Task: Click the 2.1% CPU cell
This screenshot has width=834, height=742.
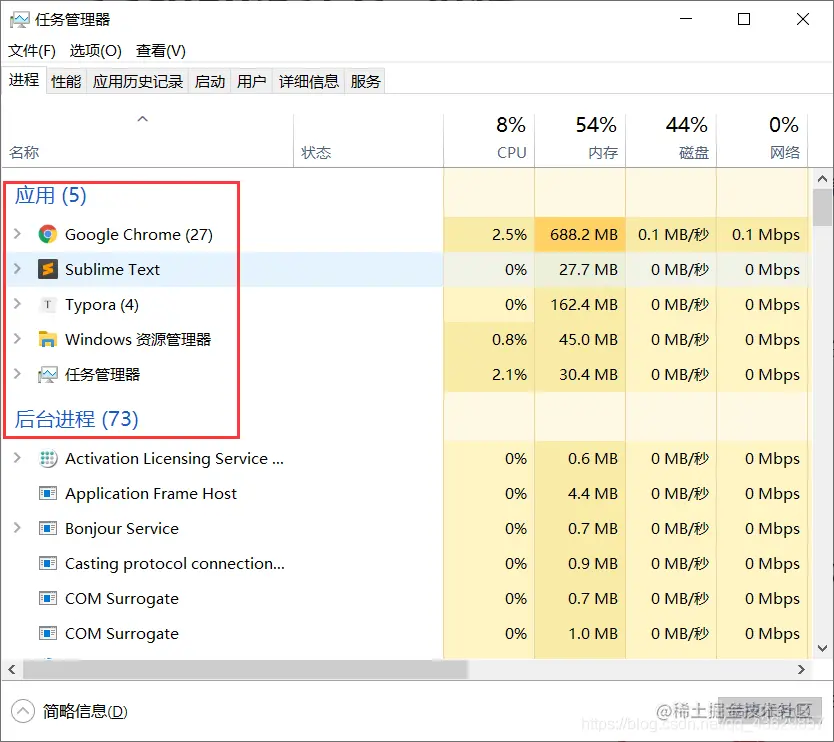Action: [489, 374]
